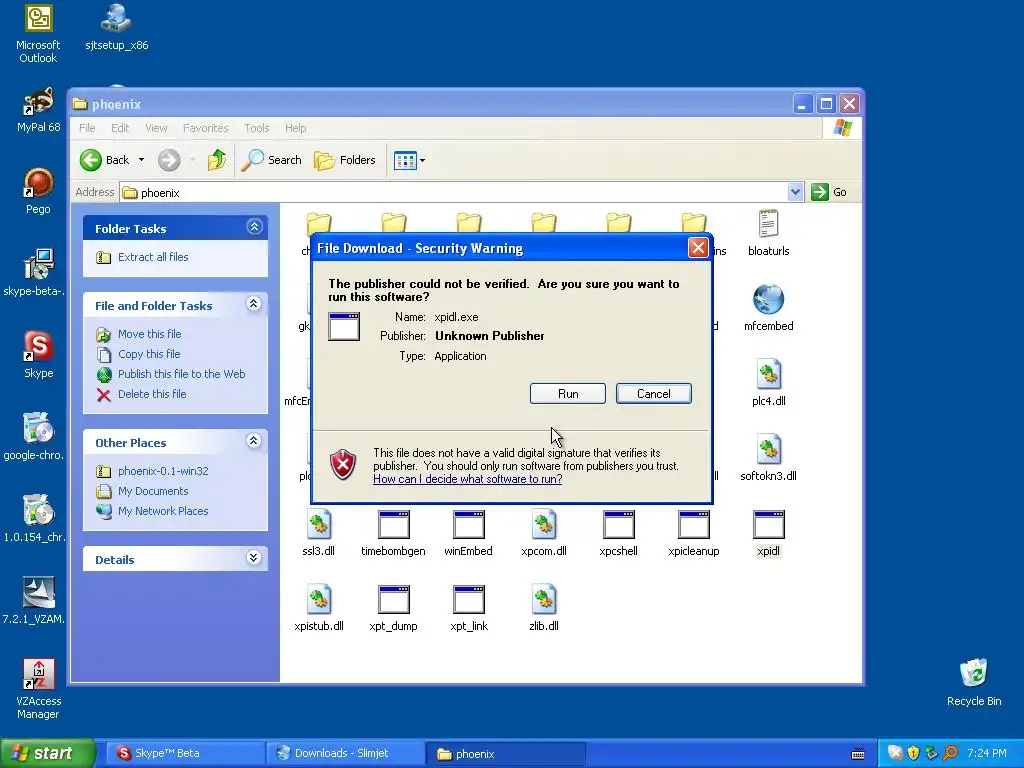Collapse the File and Folder Tasks panel

(x=254, y=304)
